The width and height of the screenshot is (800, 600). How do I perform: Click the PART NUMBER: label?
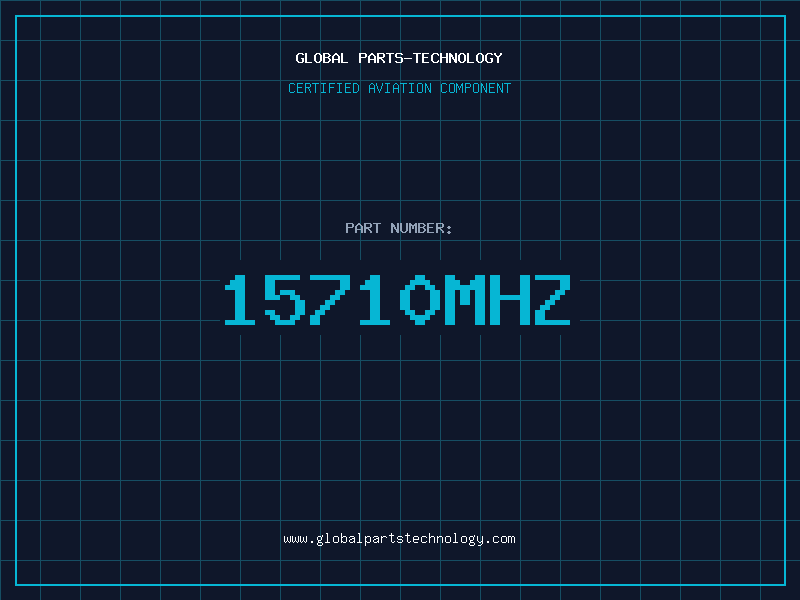tap(398, 228)
